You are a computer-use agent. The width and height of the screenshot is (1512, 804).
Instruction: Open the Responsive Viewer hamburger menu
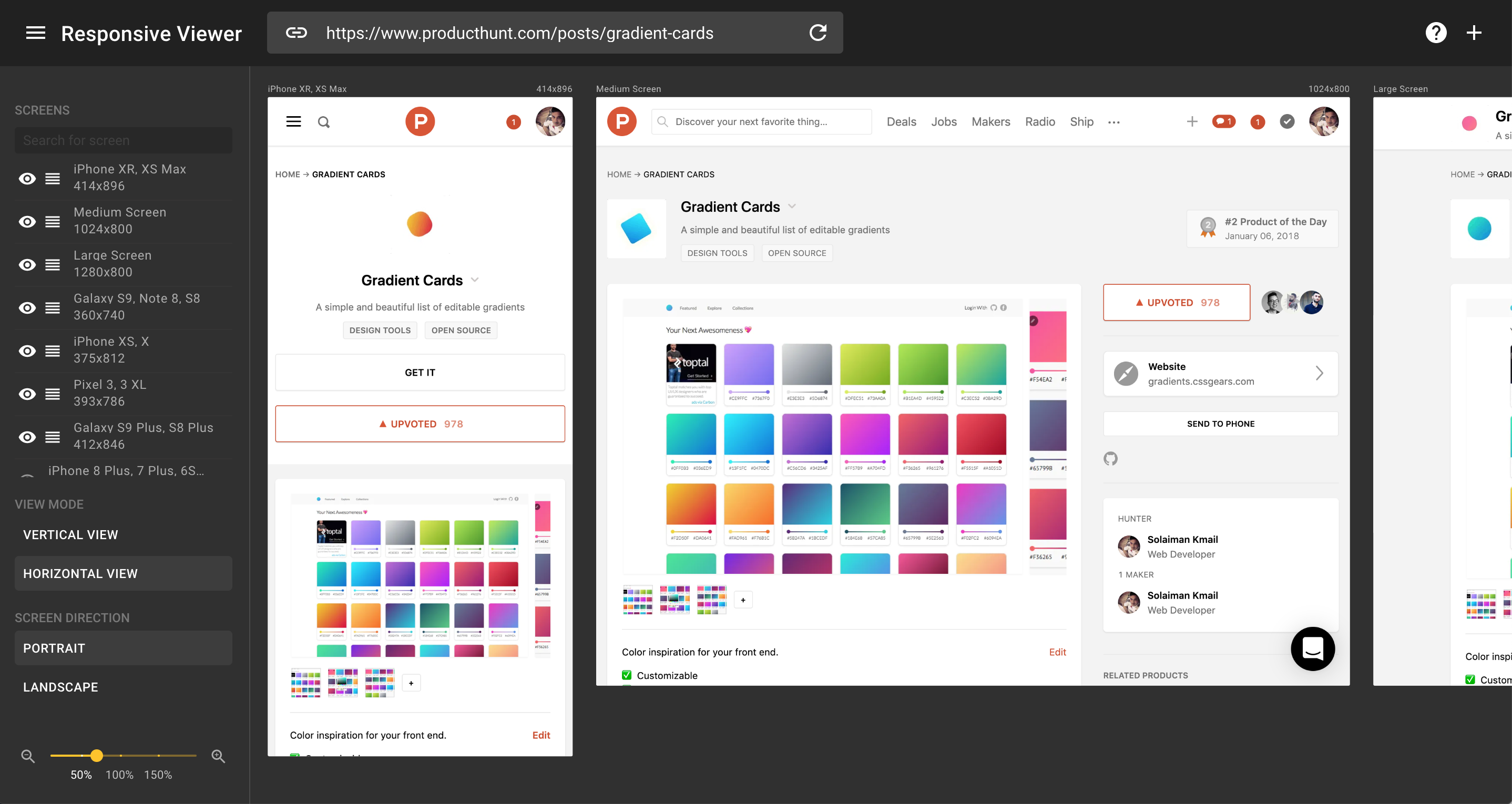tap(35, 33)
